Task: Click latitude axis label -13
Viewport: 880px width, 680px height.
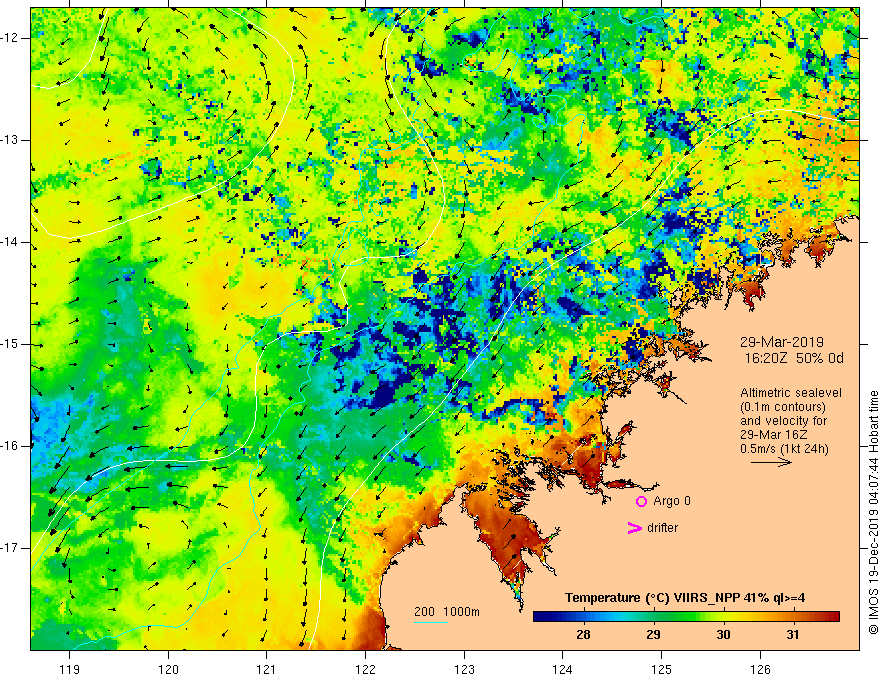Action: 10,140
